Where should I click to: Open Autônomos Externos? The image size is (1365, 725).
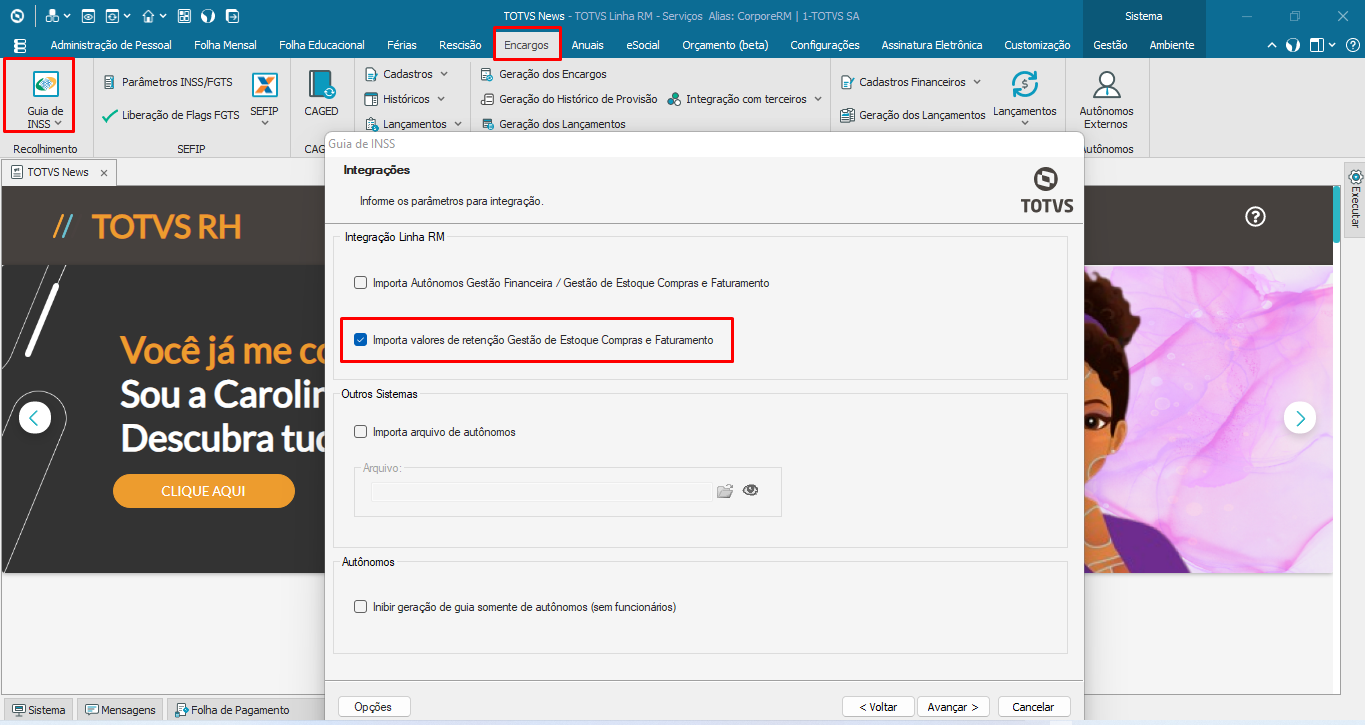pos(1105,100)
